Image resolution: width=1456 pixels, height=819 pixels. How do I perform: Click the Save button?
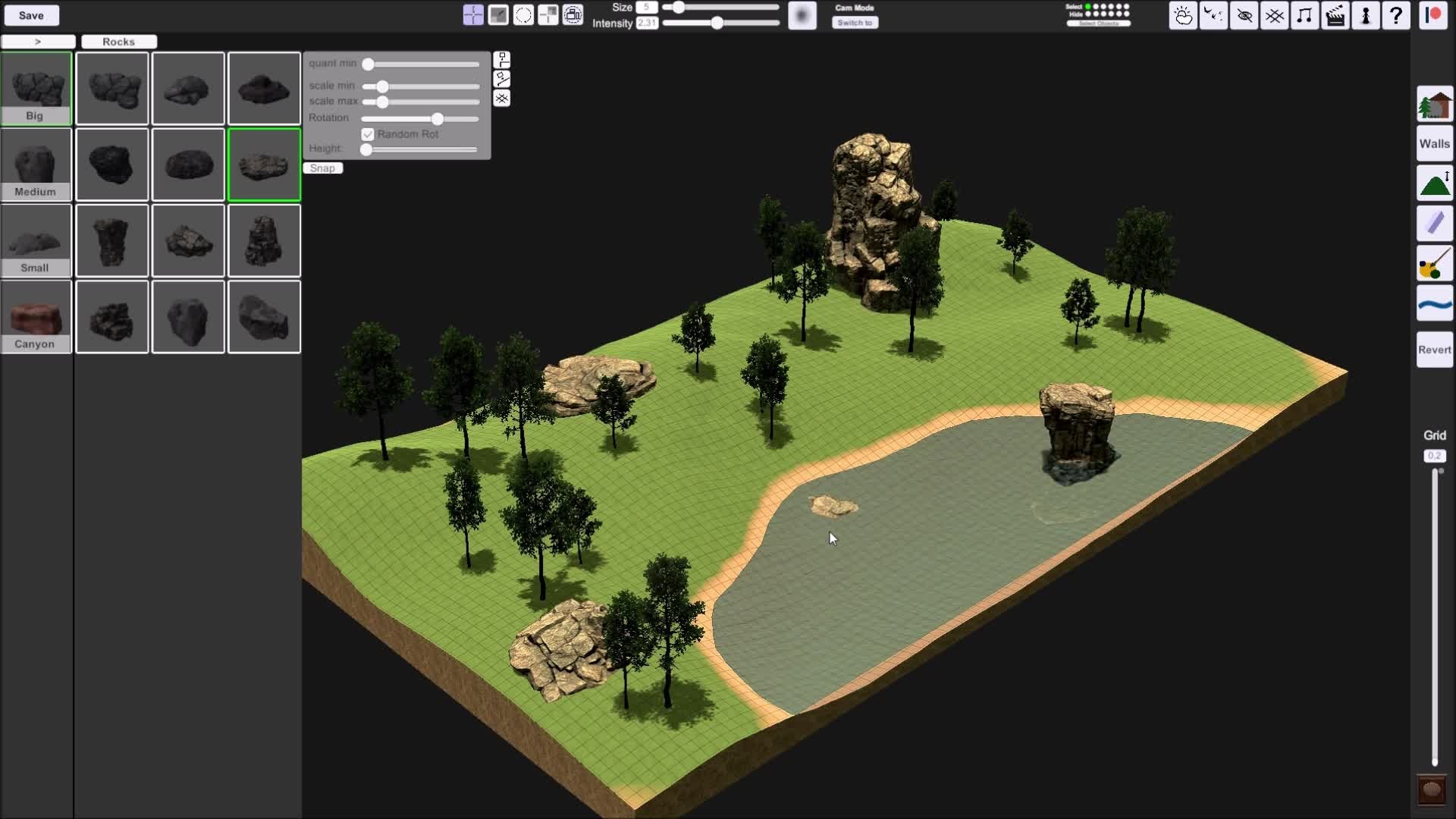pos(31,15)
